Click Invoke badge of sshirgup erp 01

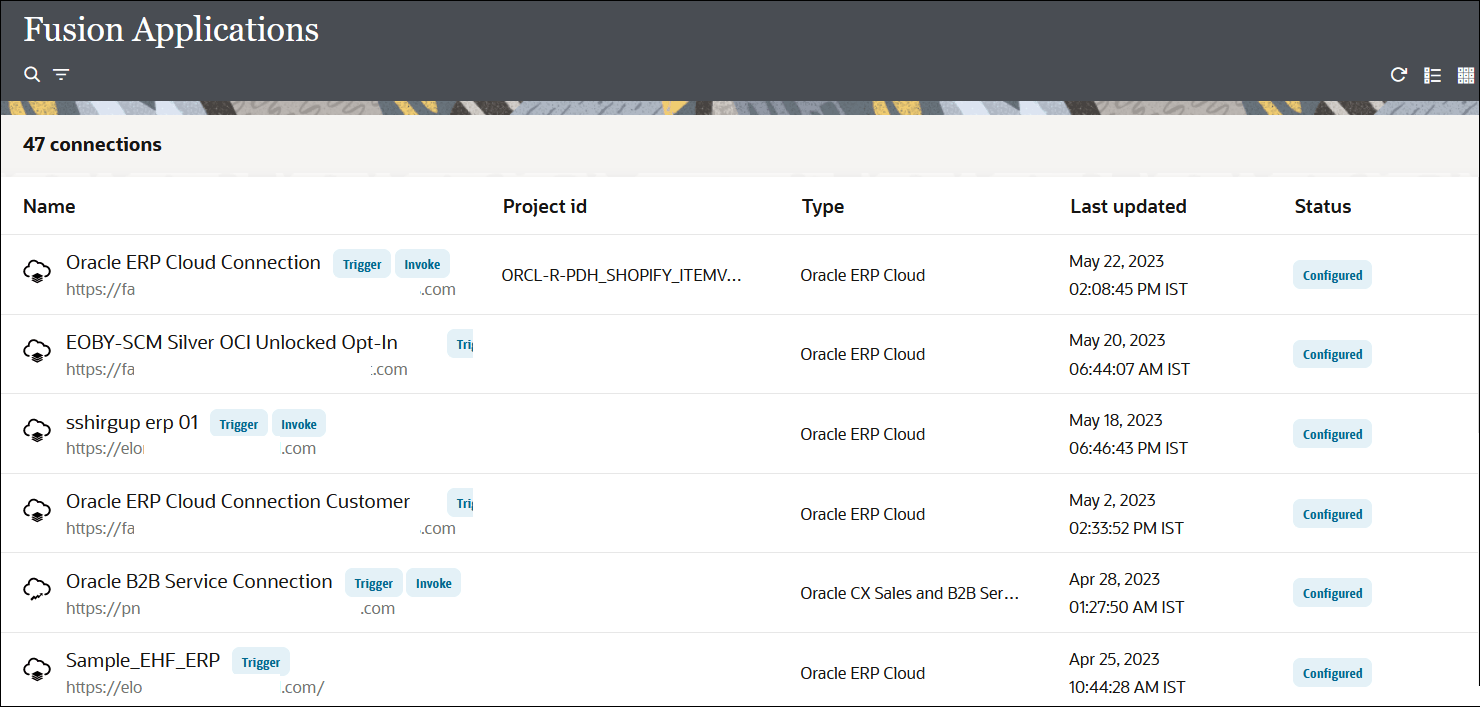[x=299, y=424]
